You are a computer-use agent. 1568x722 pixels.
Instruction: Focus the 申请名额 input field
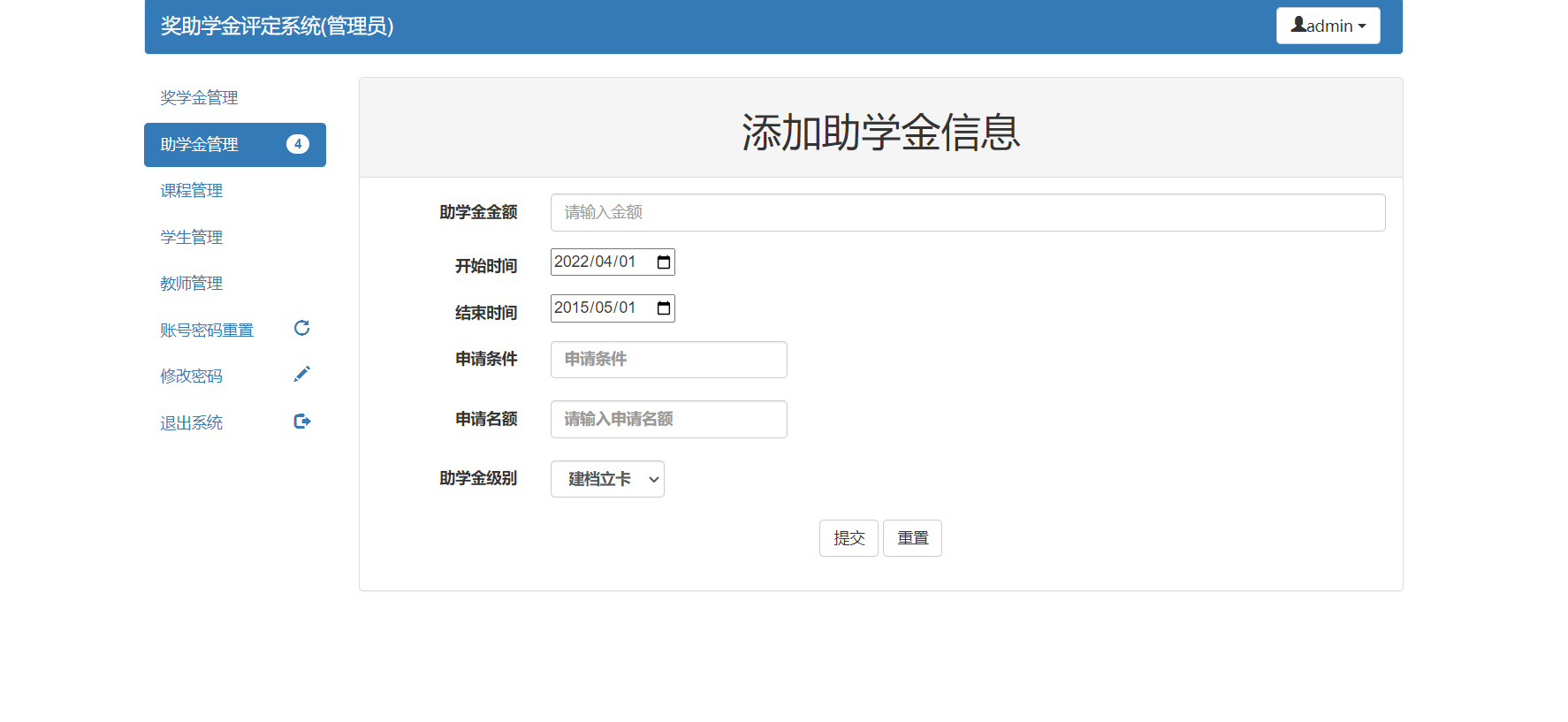coord(669,420)
